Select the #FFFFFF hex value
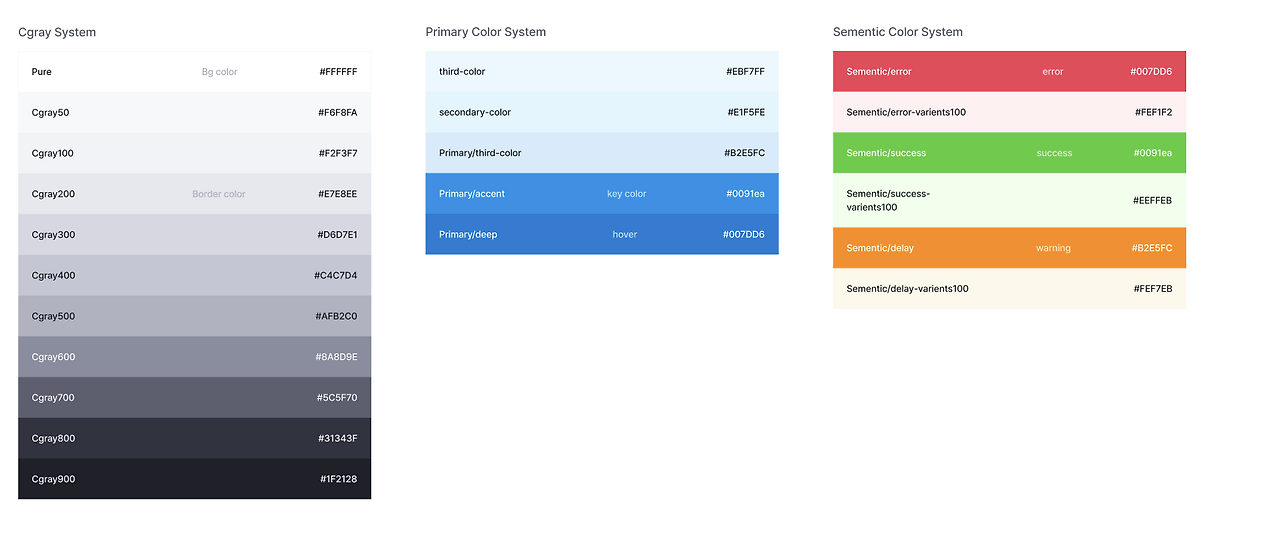Image resolution: width=1280 pixels, height=543 pixels. point(338,72)
